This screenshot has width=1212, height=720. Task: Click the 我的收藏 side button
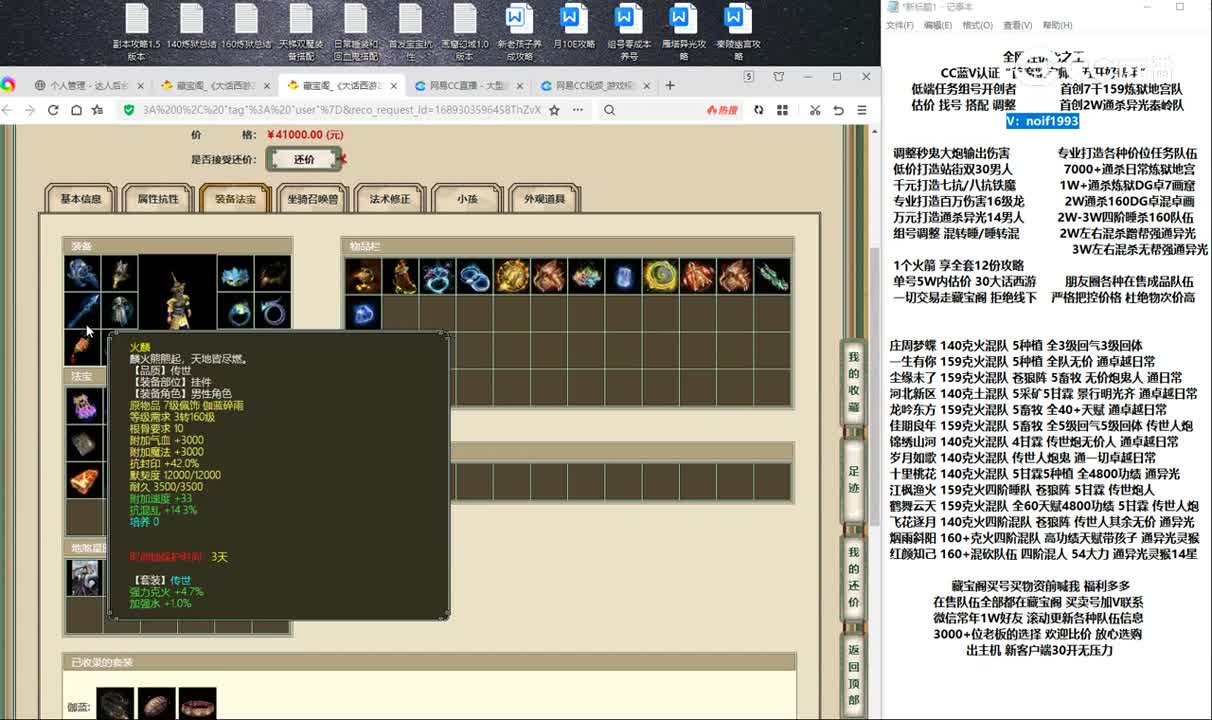point(854,383)
